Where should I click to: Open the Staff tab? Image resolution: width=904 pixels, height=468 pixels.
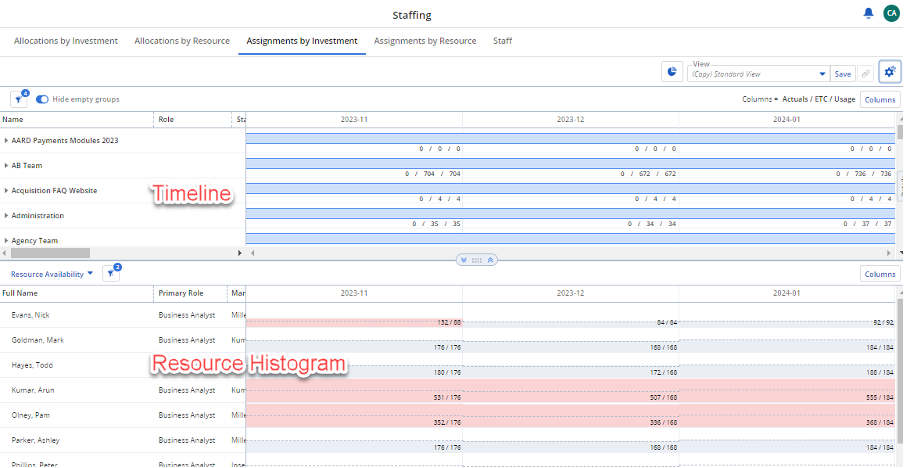tap(502, 41)
